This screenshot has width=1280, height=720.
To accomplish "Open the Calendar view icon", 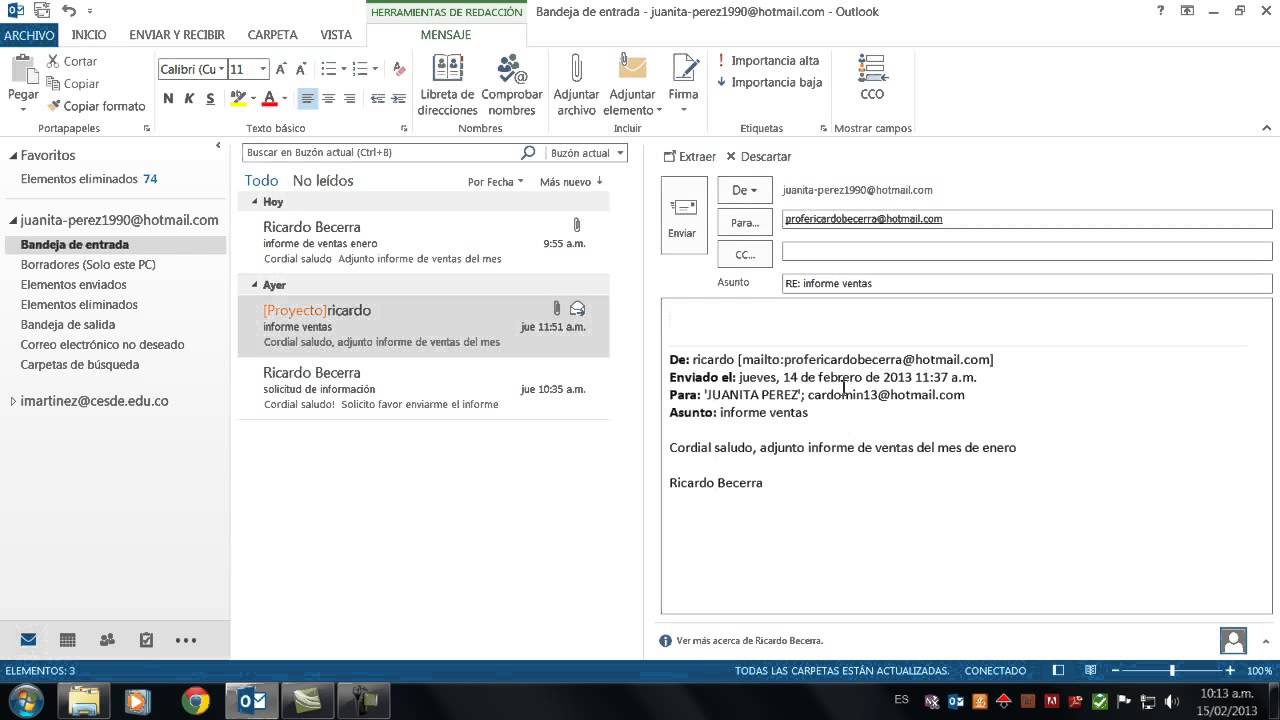I will pyautogui.click(x=68, y=640).
